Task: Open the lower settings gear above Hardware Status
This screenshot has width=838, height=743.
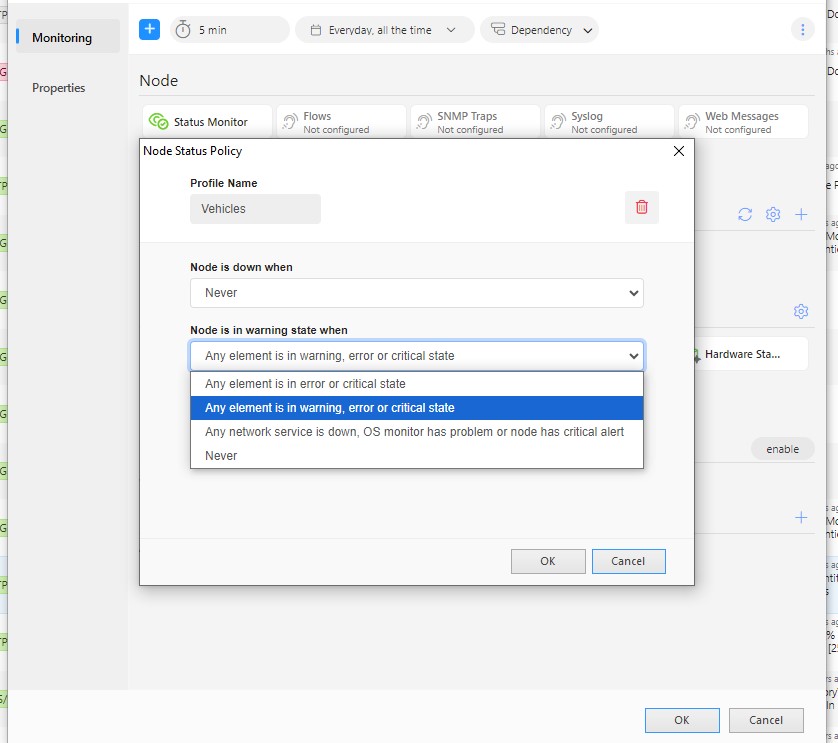Action: pyautogui.click(x=801, y=311)
